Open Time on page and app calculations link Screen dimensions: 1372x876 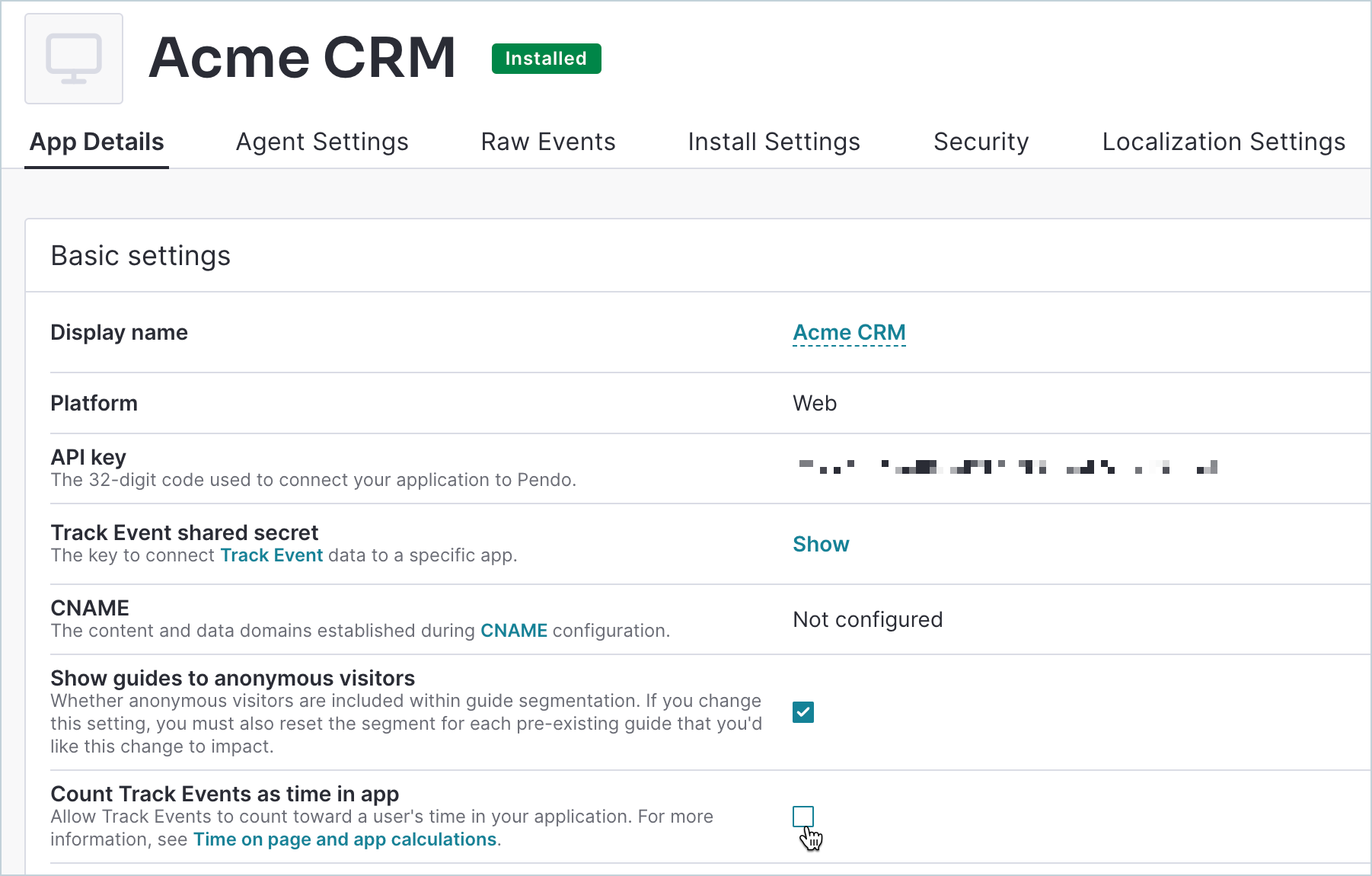pyautogui.click(x=345, y=839)
